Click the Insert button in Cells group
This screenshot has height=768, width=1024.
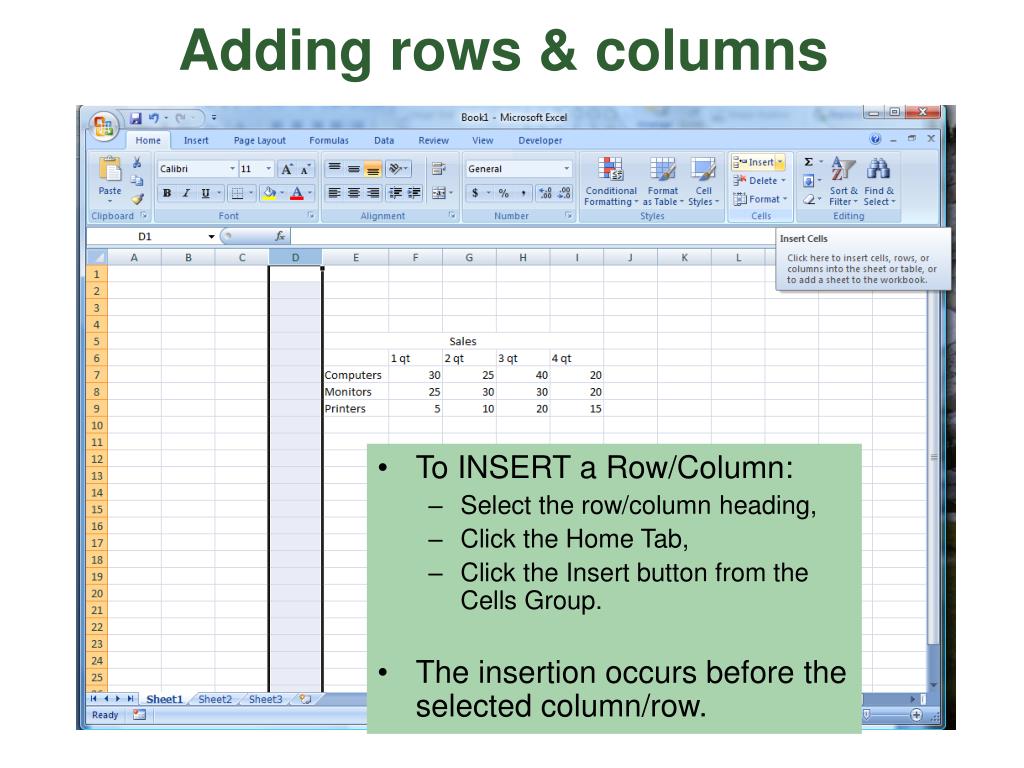click(x=758, y=162)
